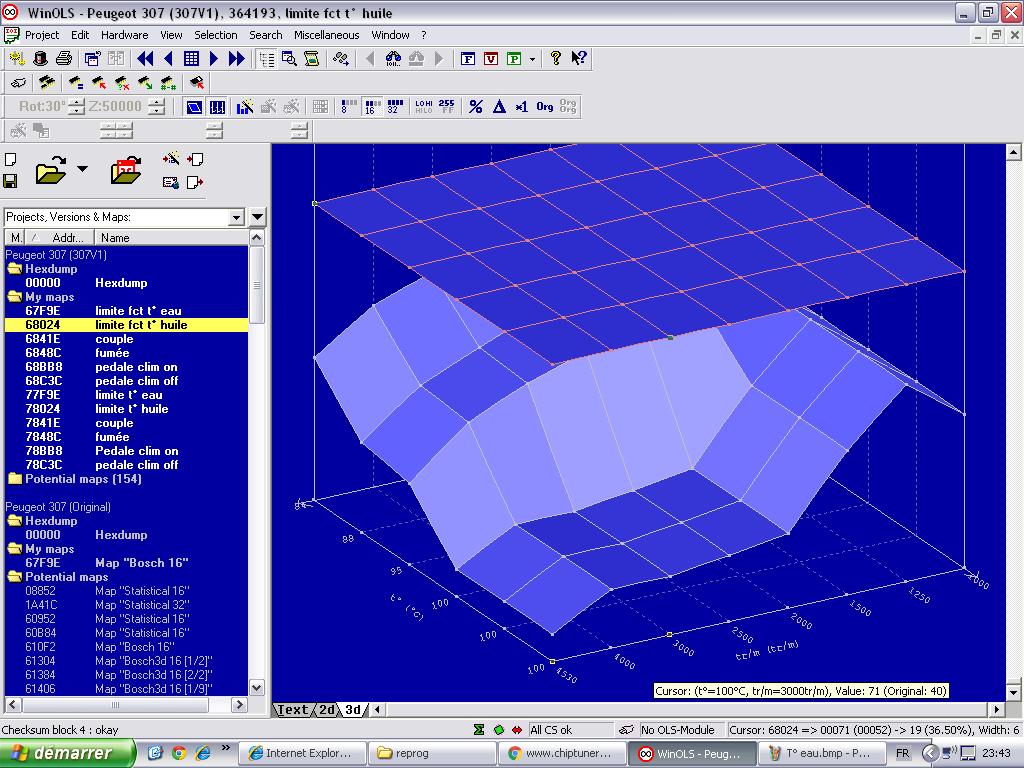Select the 'couple' map at 6841E

tap(114, 339)
